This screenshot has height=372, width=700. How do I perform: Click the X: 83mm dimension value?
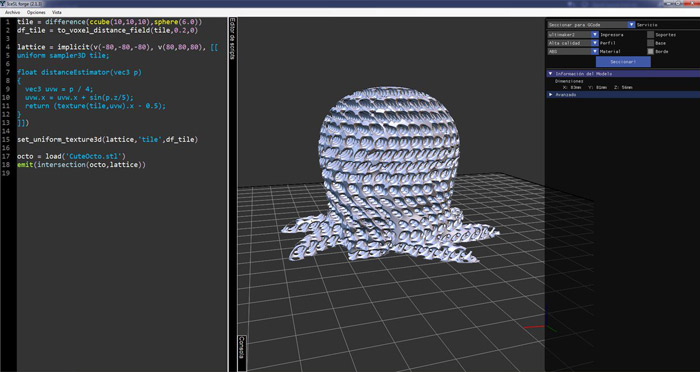coord(573,88)
